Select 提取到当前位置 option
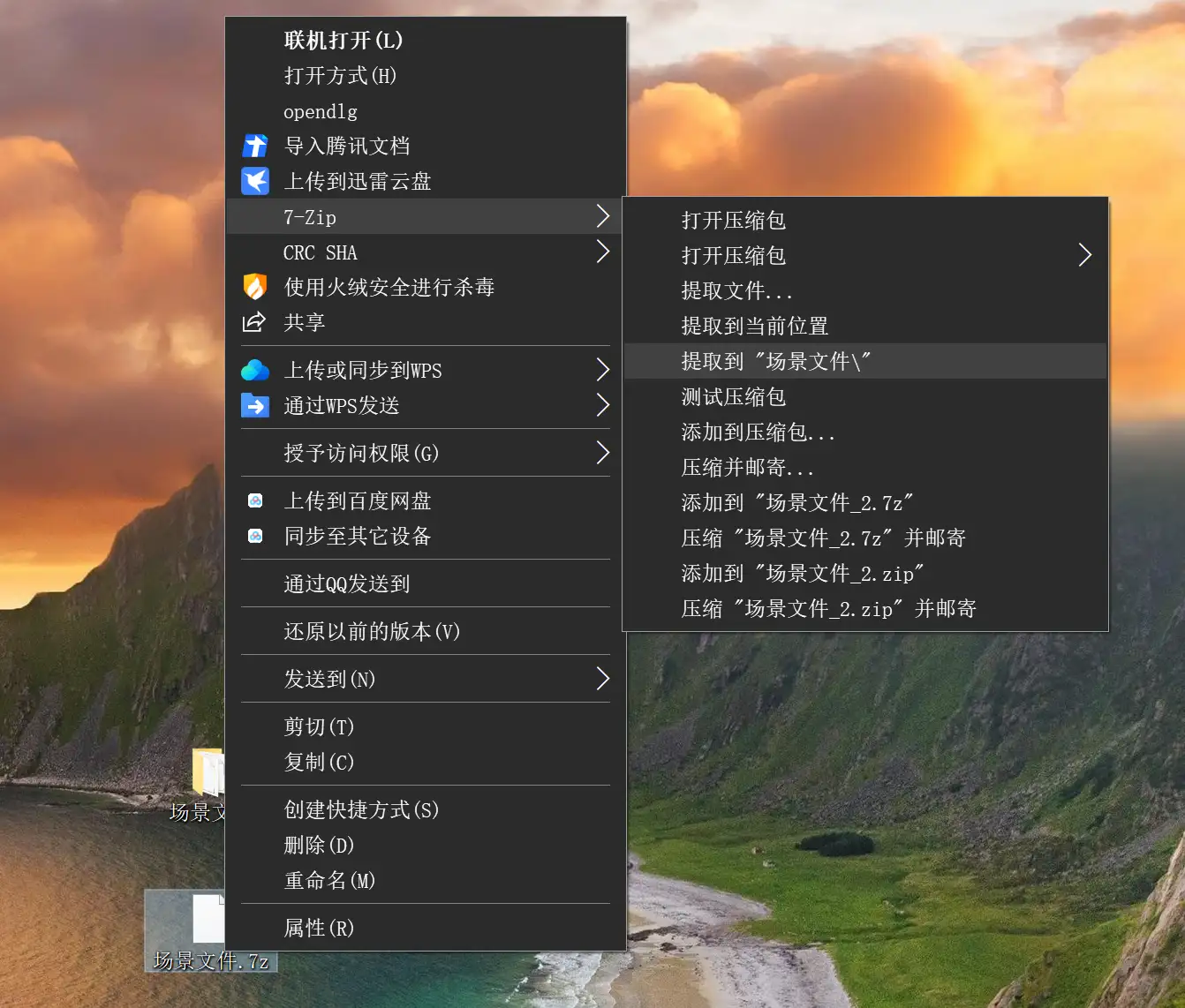 (754, 326)
